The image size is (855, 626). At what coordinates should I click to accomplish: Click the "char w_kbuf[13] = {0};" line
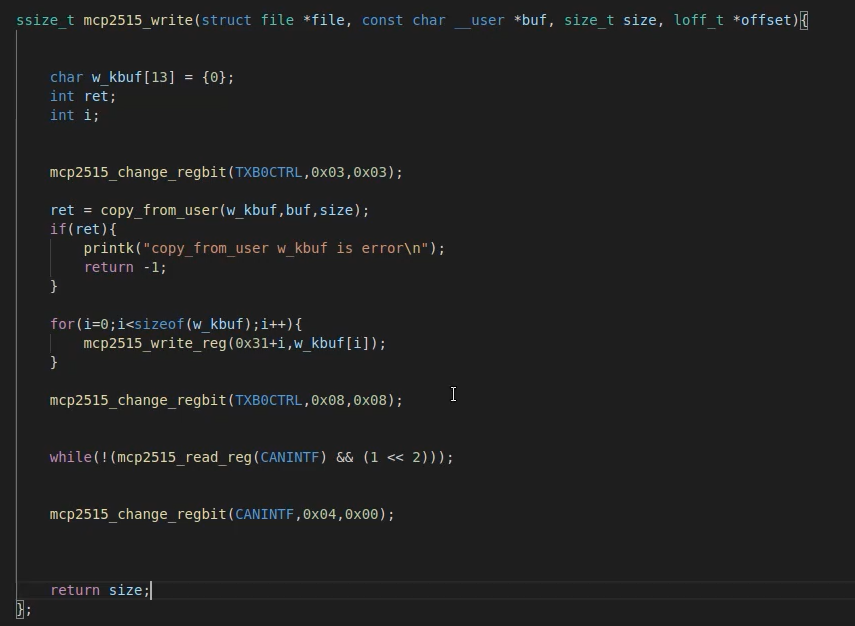pos(142,77)
